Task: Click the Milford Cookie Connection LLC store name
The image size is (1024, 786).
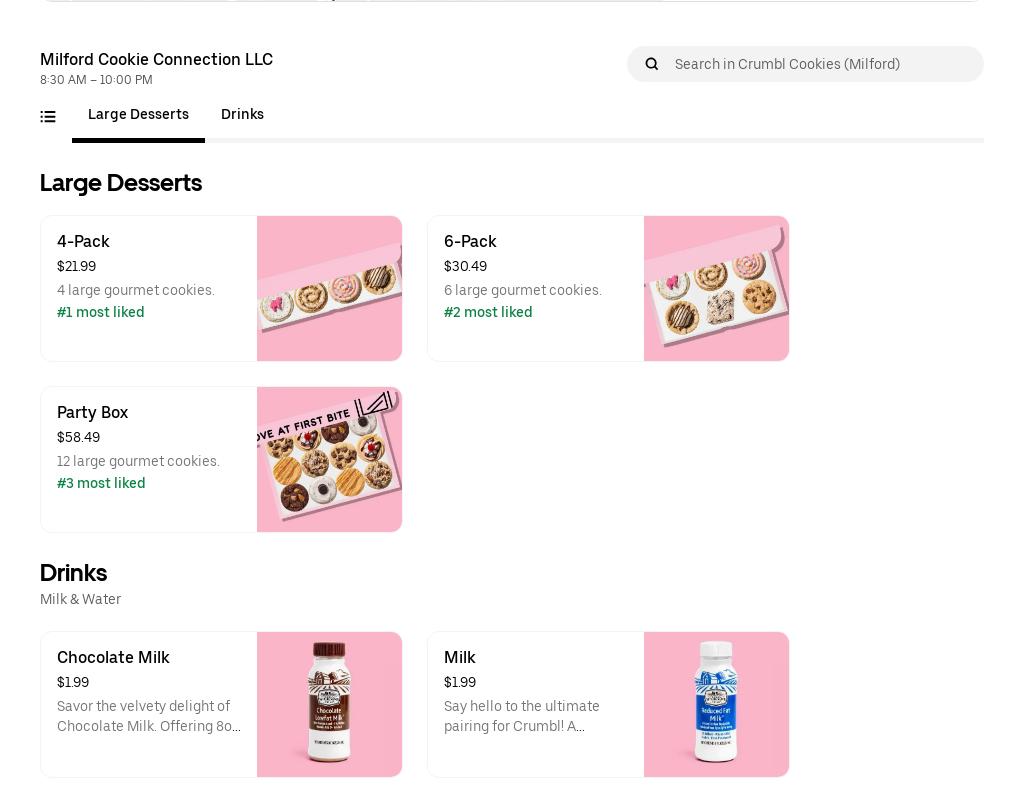Action: pyautogui.click(x=156, y=60)
